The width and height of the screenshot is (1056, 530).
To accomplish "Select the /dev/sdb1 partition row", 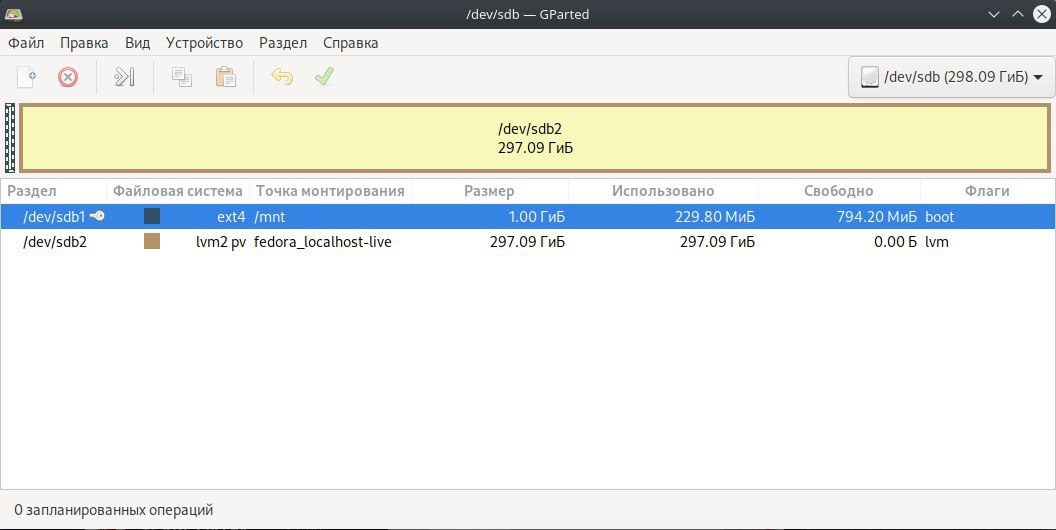I will click(x=528, y=216).
